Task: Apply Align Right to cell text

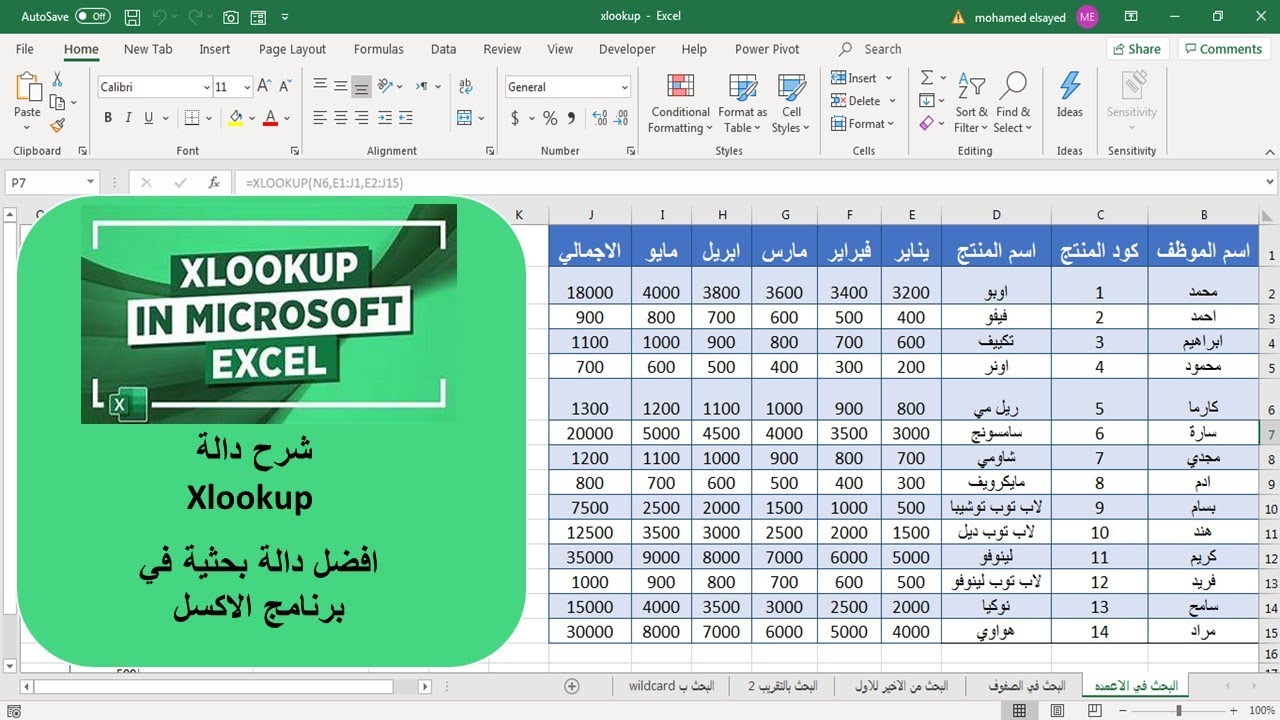Action: 362,118
